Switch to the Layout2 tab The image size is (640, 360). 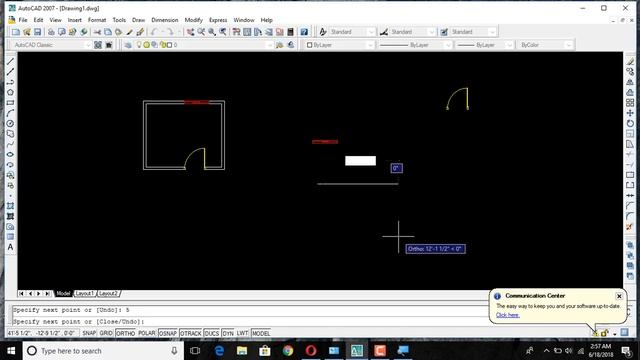tap(109, 293)
